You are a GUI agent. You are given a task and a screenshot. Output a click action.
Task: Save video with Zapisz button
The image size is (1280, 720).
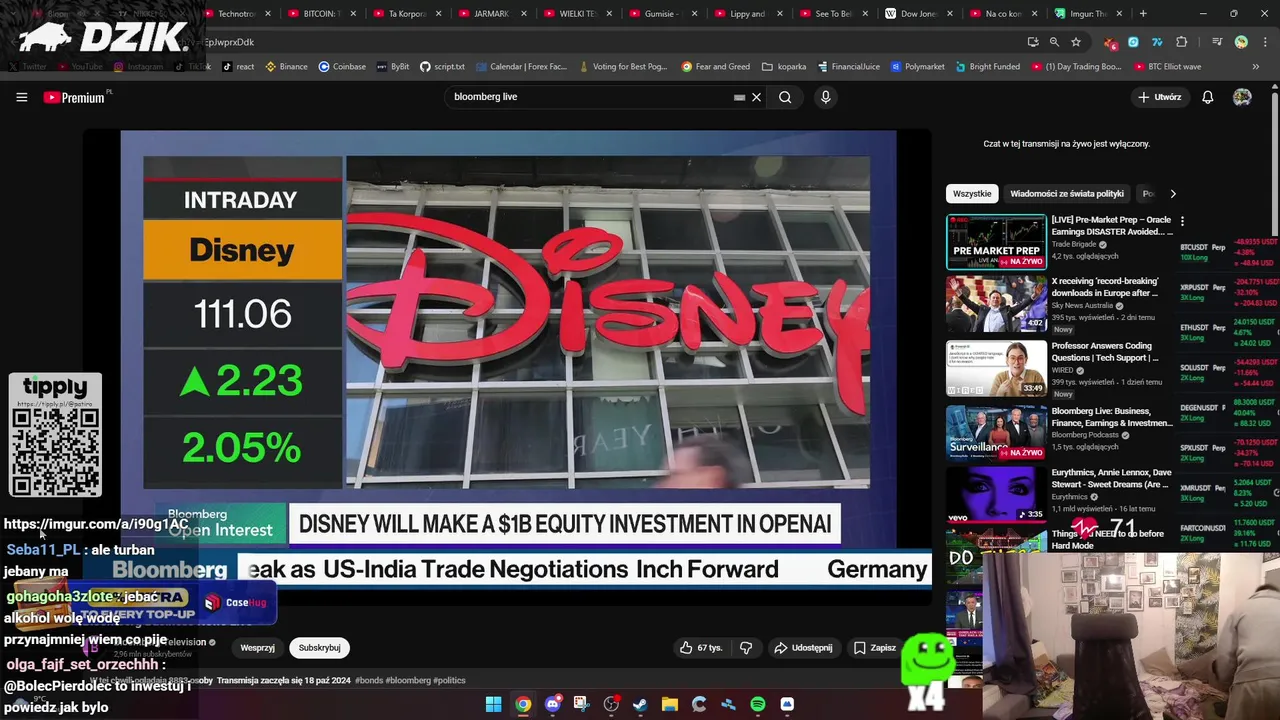pyautogui.click(x=875, y=648)
